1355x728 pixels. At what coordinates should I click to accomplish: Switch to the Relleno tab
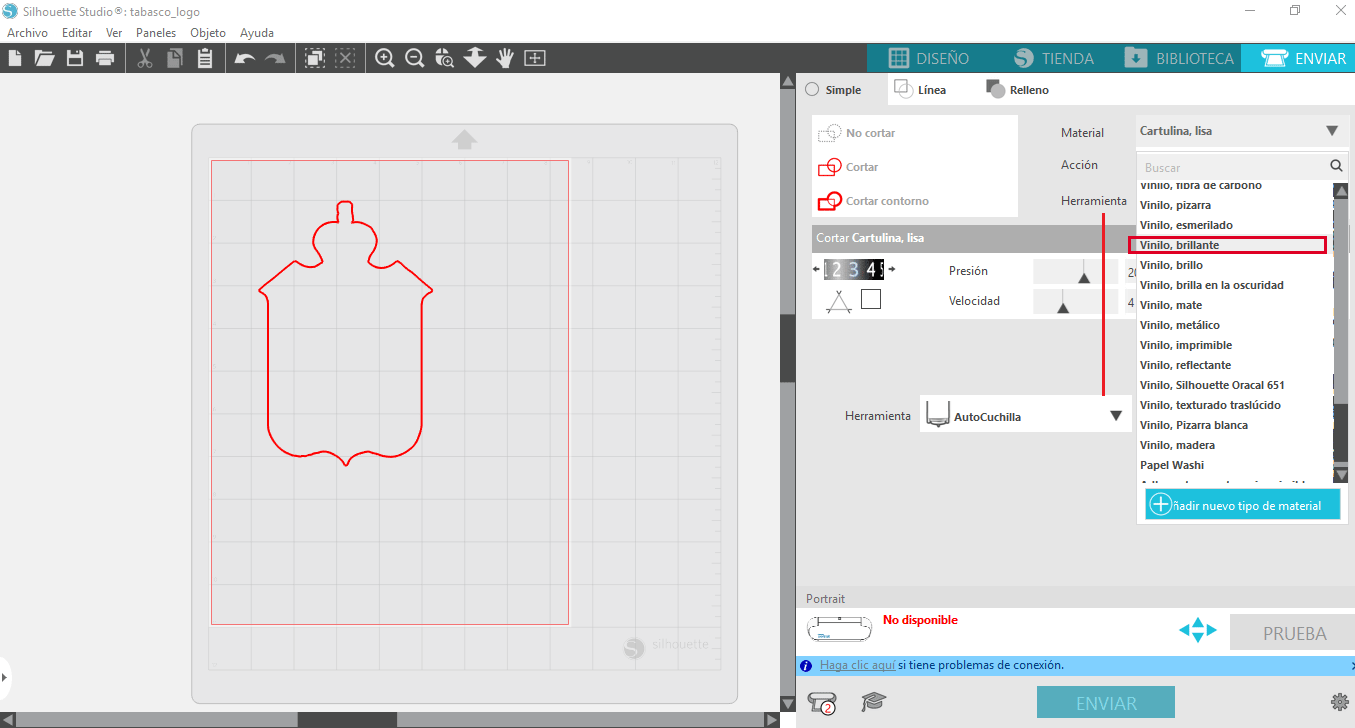(x=1018, y=90)
